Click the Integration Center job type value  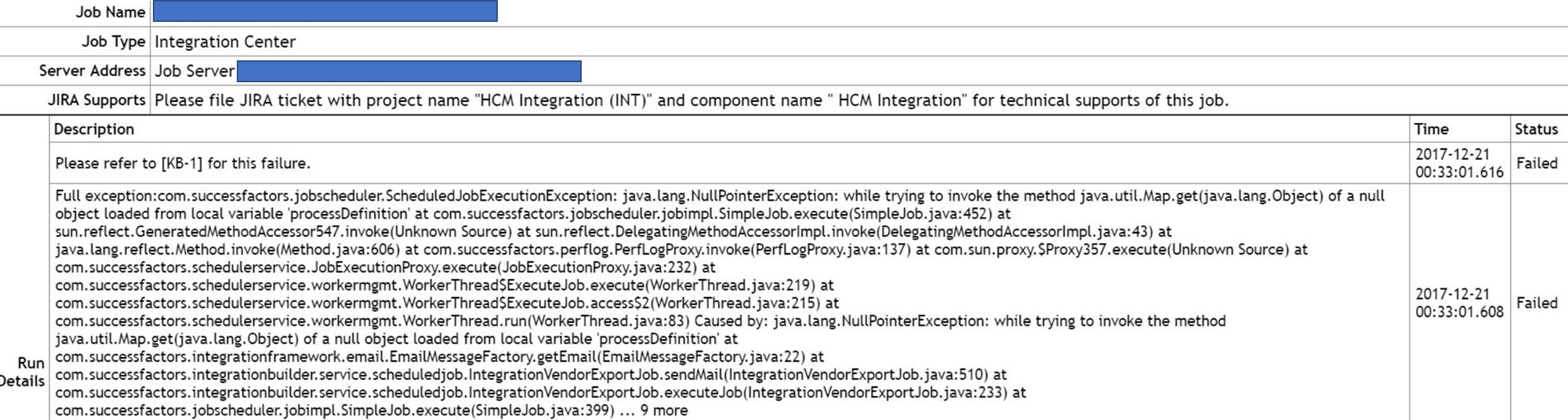225,42
